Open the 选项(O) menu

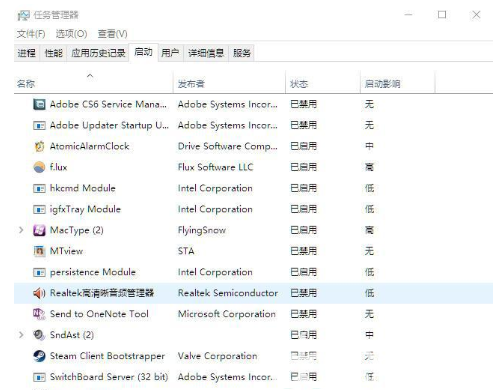71,34
